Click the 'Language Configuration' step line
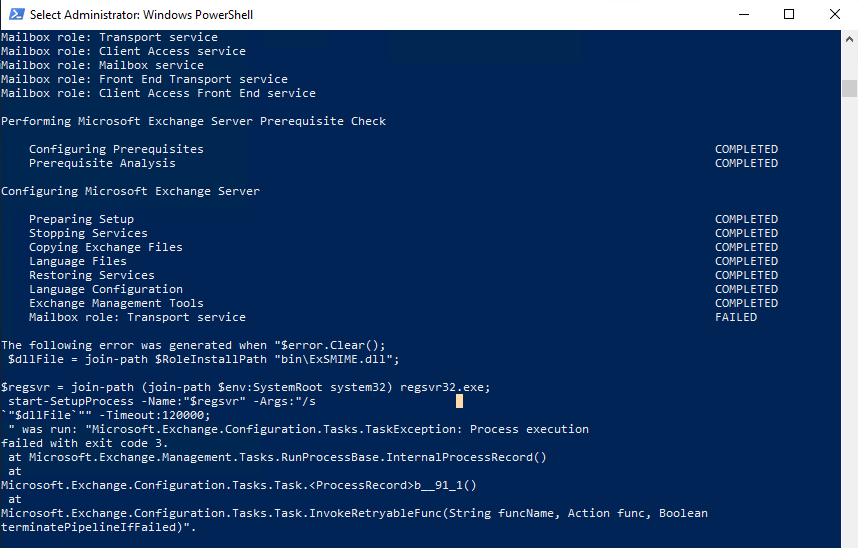Image resolution: width=858 pixels, height=548 pixels. pos(106,289)
